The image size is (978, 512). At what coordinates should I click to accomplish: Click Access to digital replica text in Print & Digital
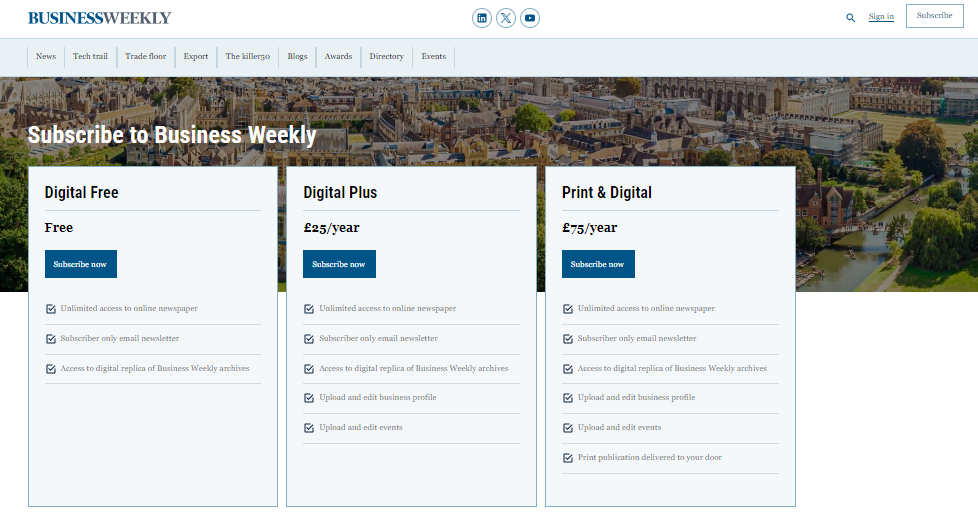coord(672,368)
